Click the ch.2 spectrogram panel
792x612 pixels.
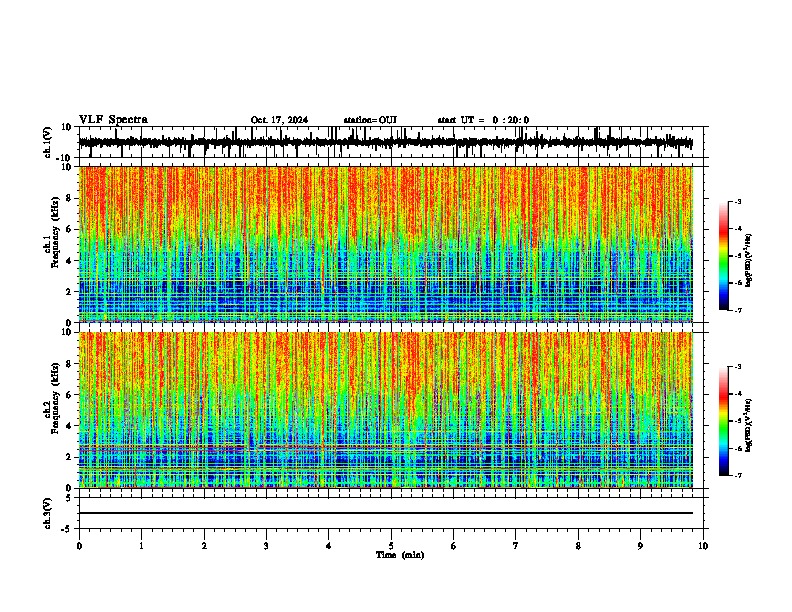tap(386, 410)
